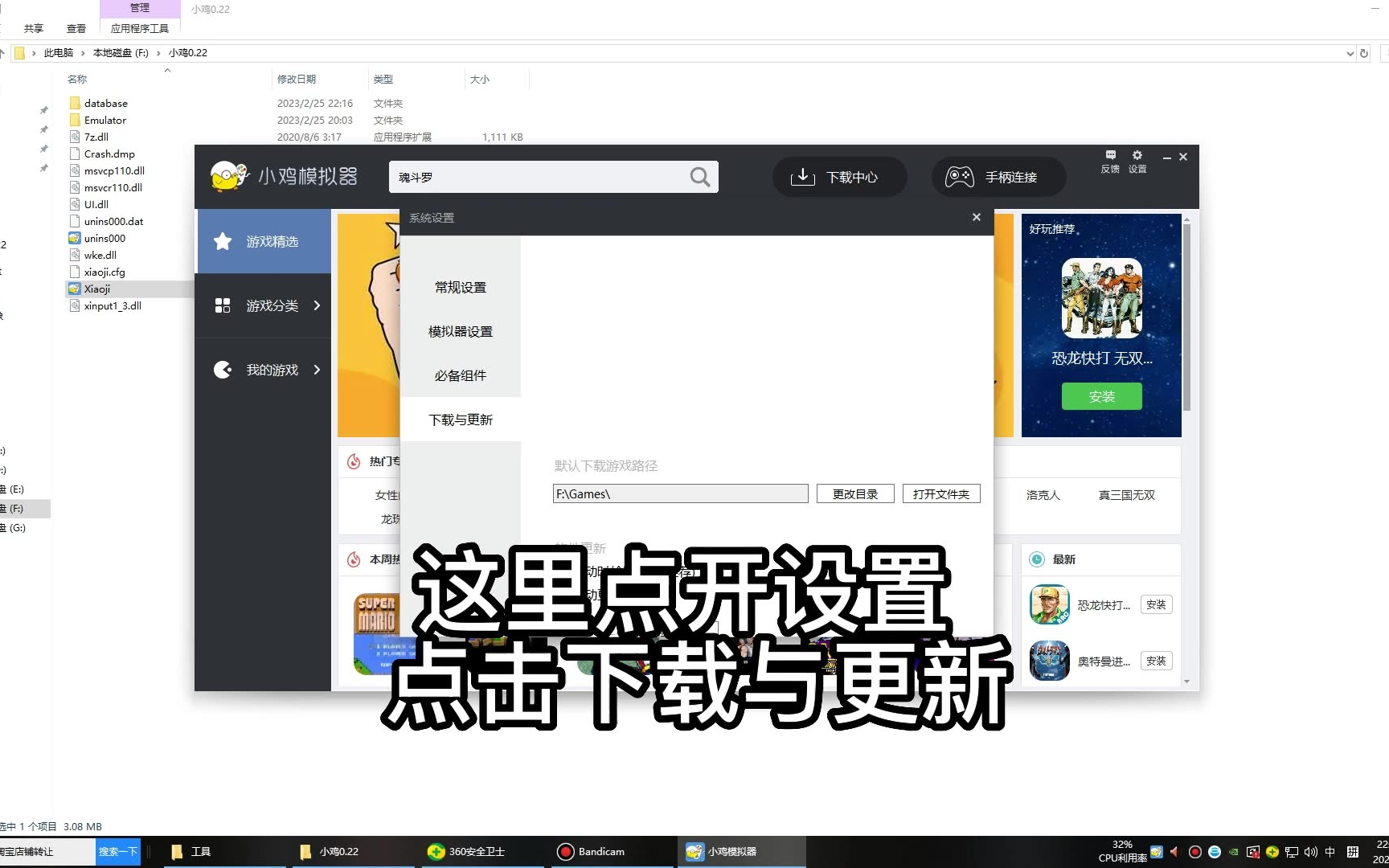
Task: Select the 游戏精选 star sidebar icon
Action: [x=222, y=241]
